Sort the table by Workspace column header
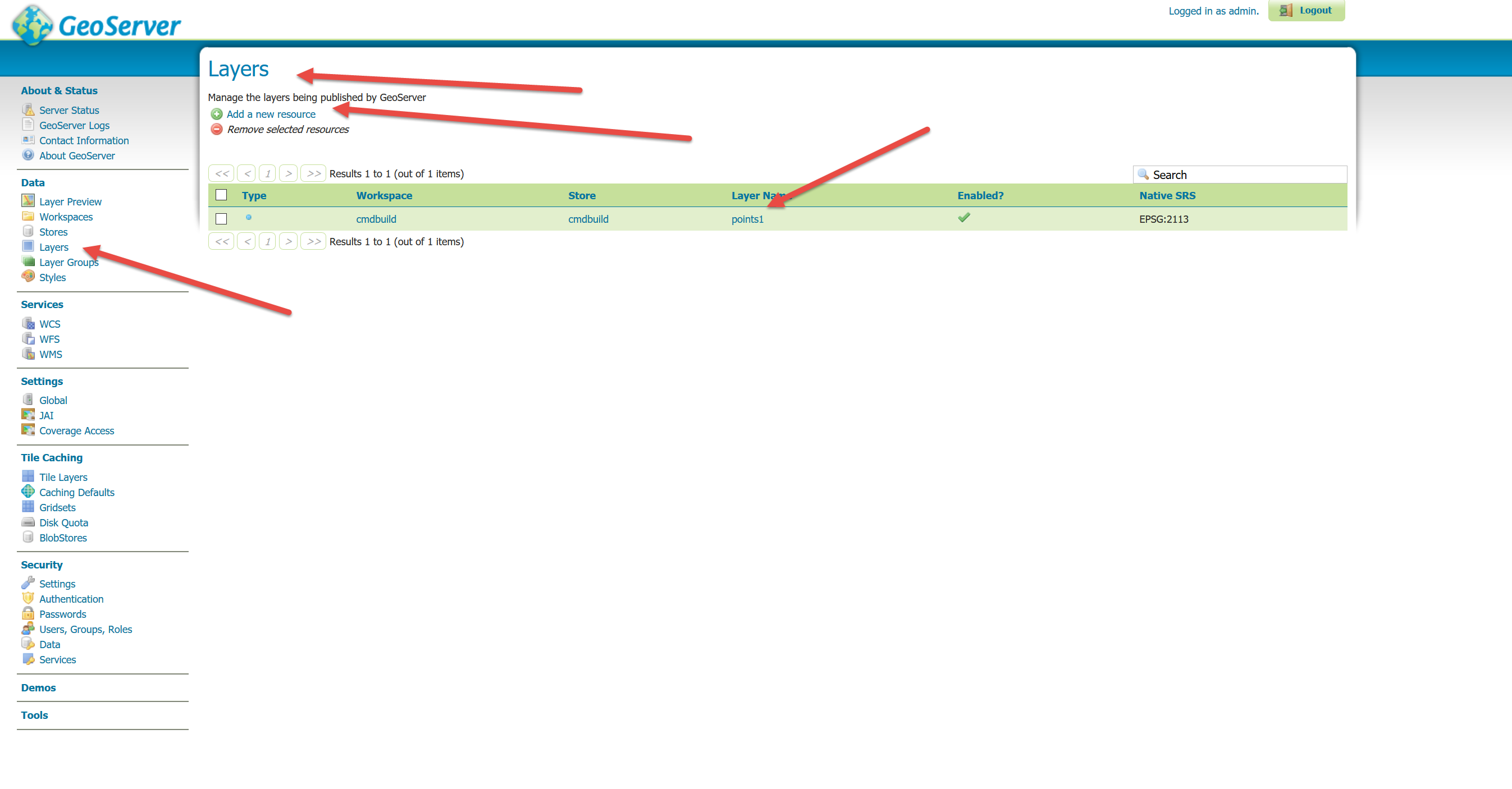This screenshot has height=789, width=1512. (x=384, y=195)
